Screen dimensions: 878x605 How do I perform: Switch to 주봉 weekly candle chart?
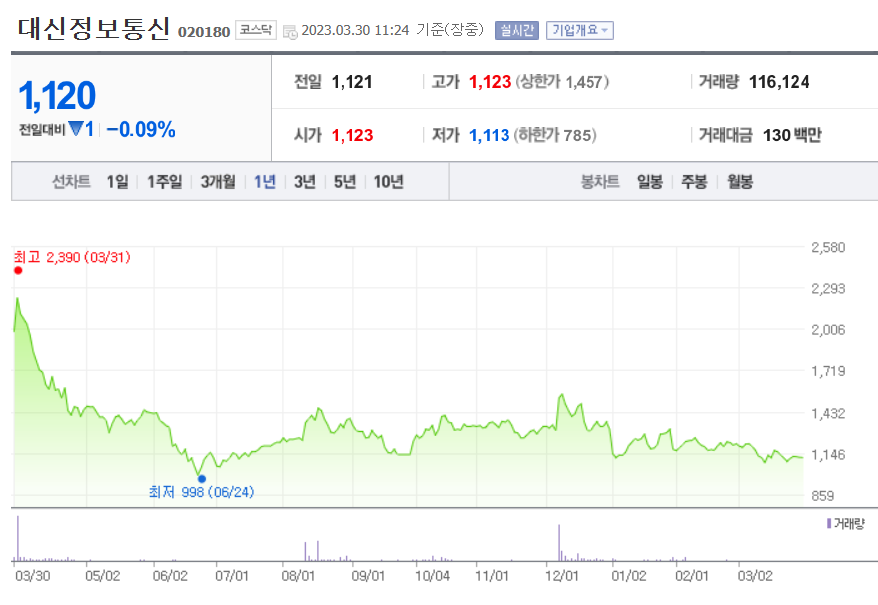pos(694,182)
